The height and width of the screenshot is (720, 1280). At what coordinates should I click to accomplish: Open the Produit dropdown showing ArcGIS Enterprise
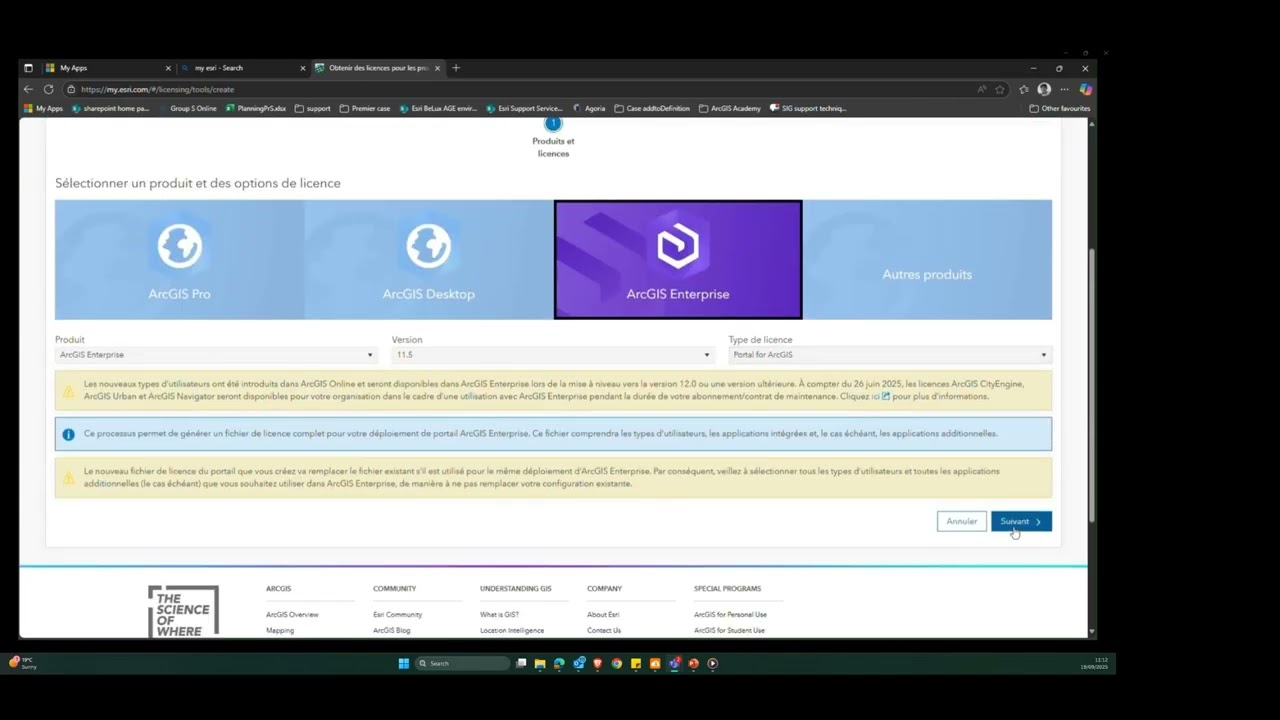coord(216,355)
